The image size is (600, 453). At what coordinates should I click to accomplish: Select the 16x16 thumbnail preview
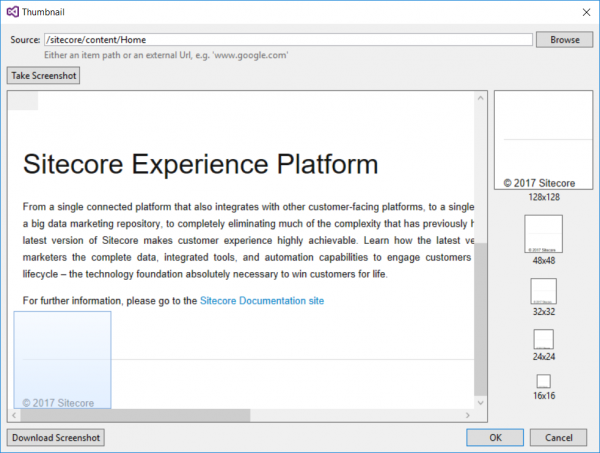543,381
